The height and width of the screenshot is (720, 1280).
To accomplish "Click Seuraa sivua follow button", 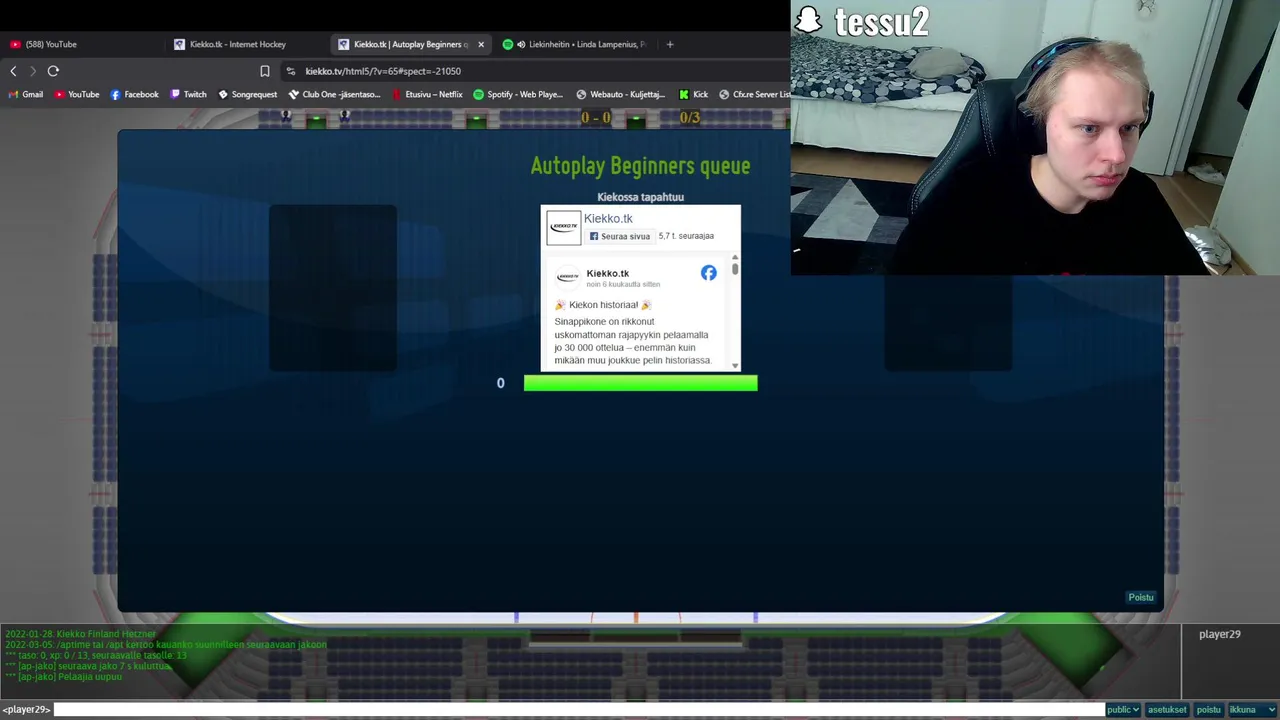I will [620, 236].
